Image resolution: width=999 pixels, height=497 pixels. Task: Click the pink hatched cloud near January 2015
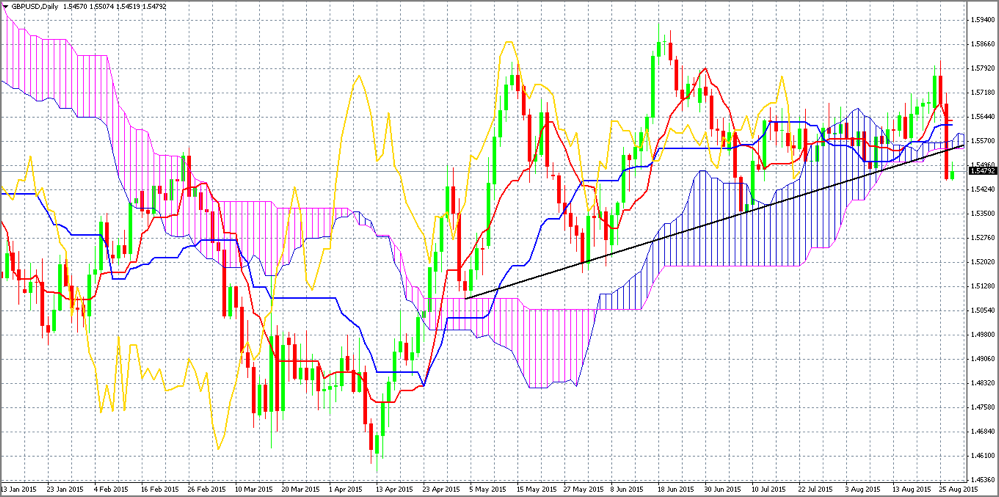tap(40, 60)
